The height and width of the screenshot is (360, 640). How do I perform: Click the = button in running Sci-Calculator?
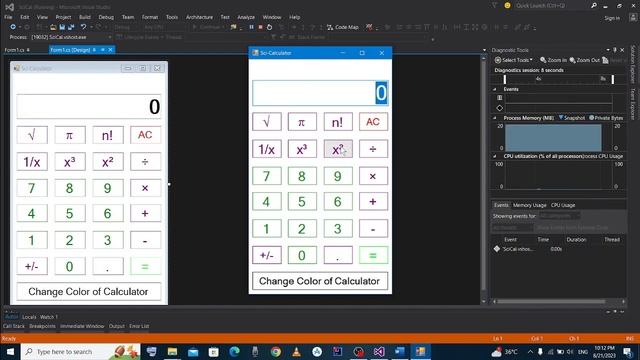[373, 255]
